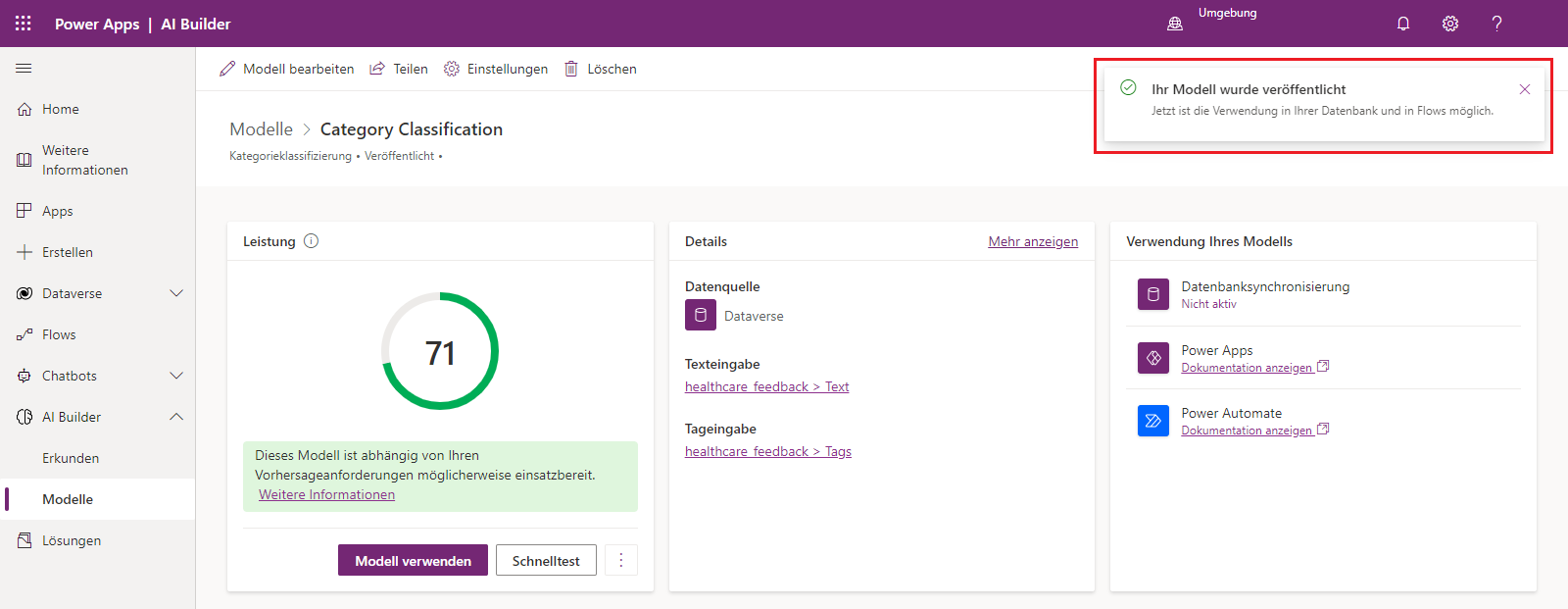
Task: Click the Power Apps header title
Action: click(x=97, y=24)
